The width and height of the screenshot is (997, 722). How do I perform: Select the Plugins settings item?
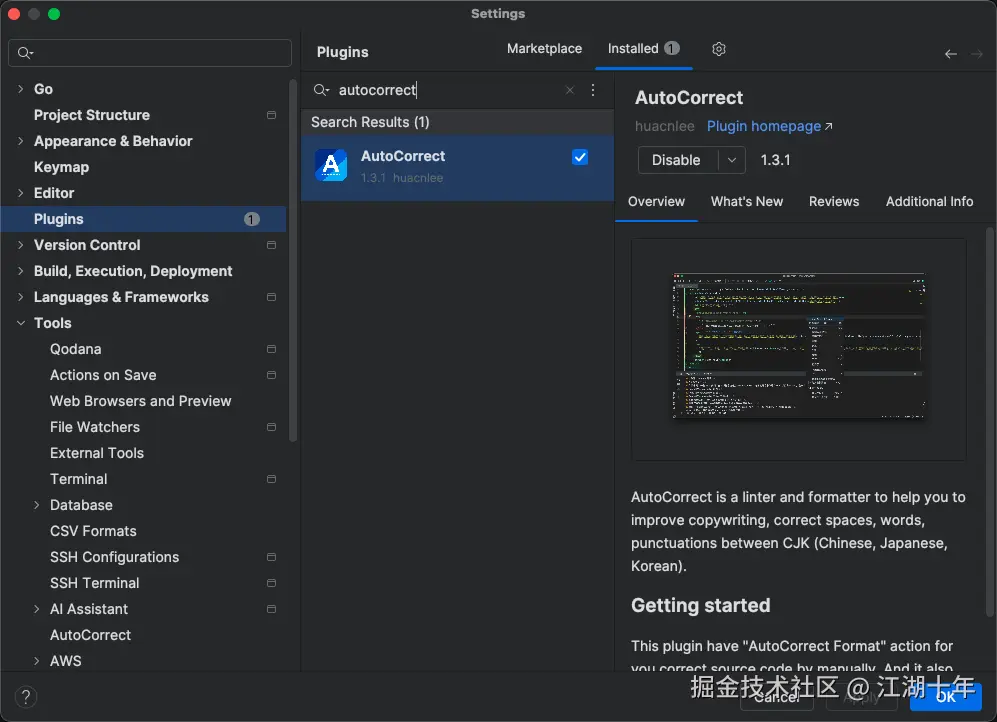144,219
